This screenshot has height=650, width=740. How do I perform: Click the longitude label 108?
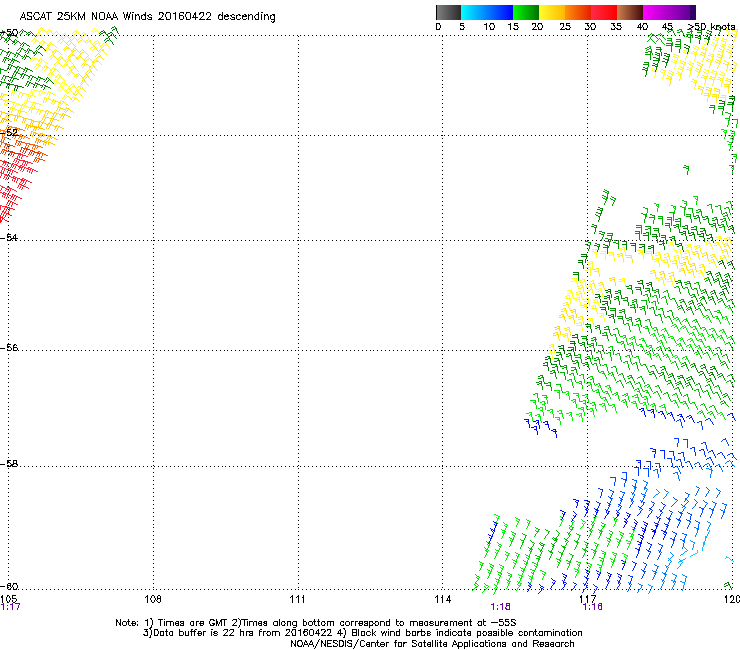(x=153, y=599)
